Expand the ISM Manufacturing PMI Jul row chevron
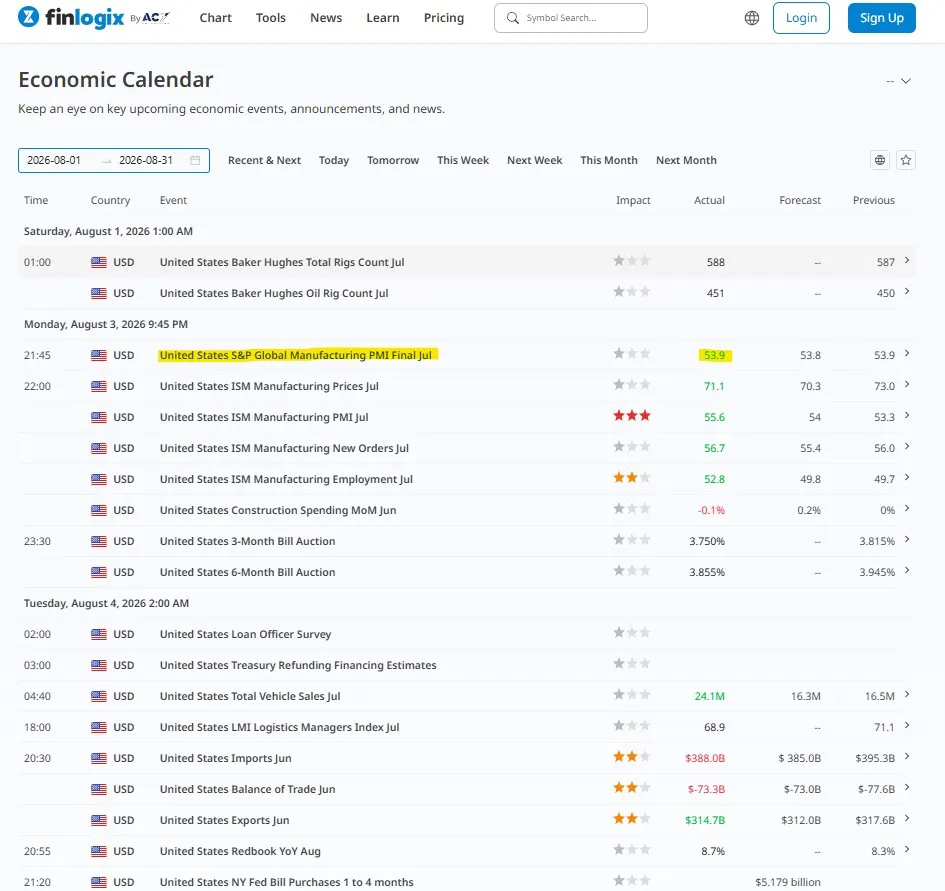The width and height of the screenshot is (945, 891). tap(906, 415)
